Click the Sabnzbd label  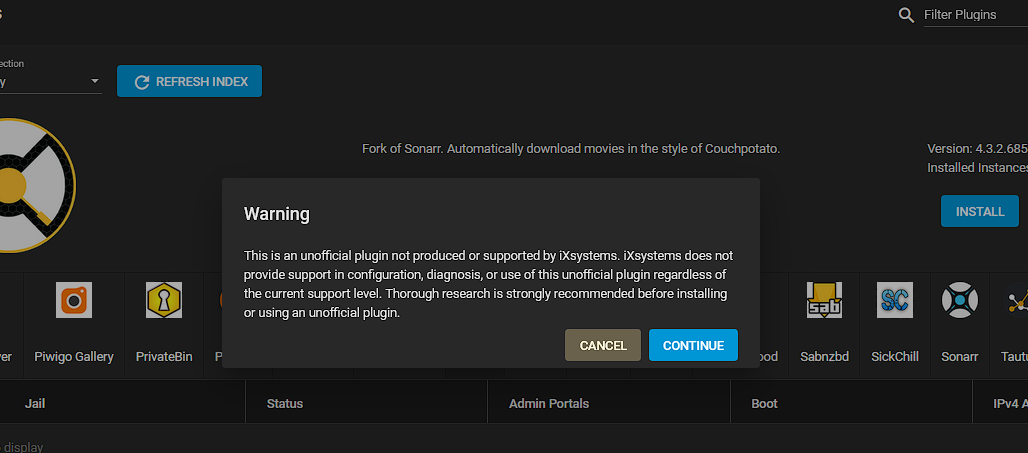pyautogui.click(x=825, y=357)
